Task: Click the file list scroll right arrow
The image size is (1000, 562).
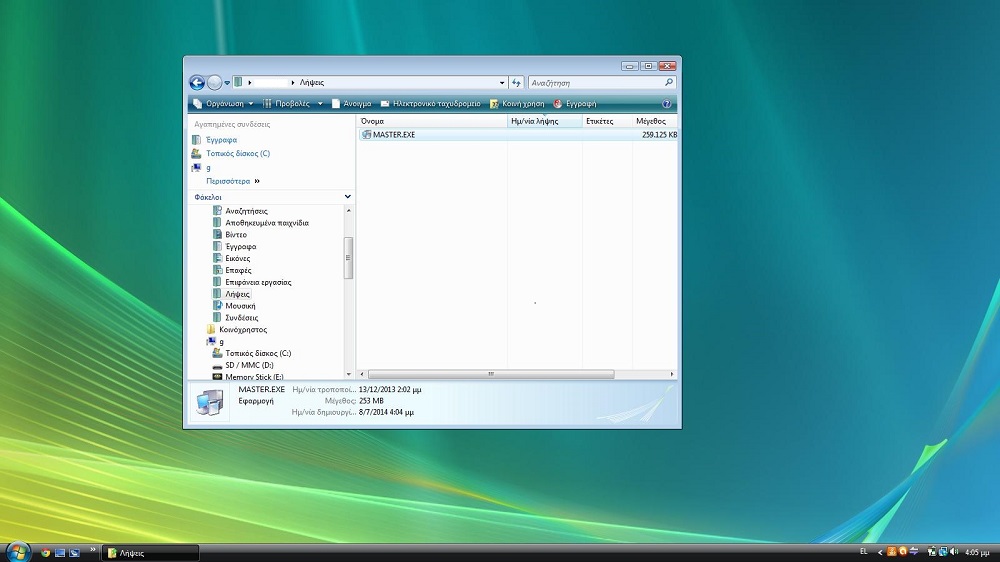Action: point(672,374)
